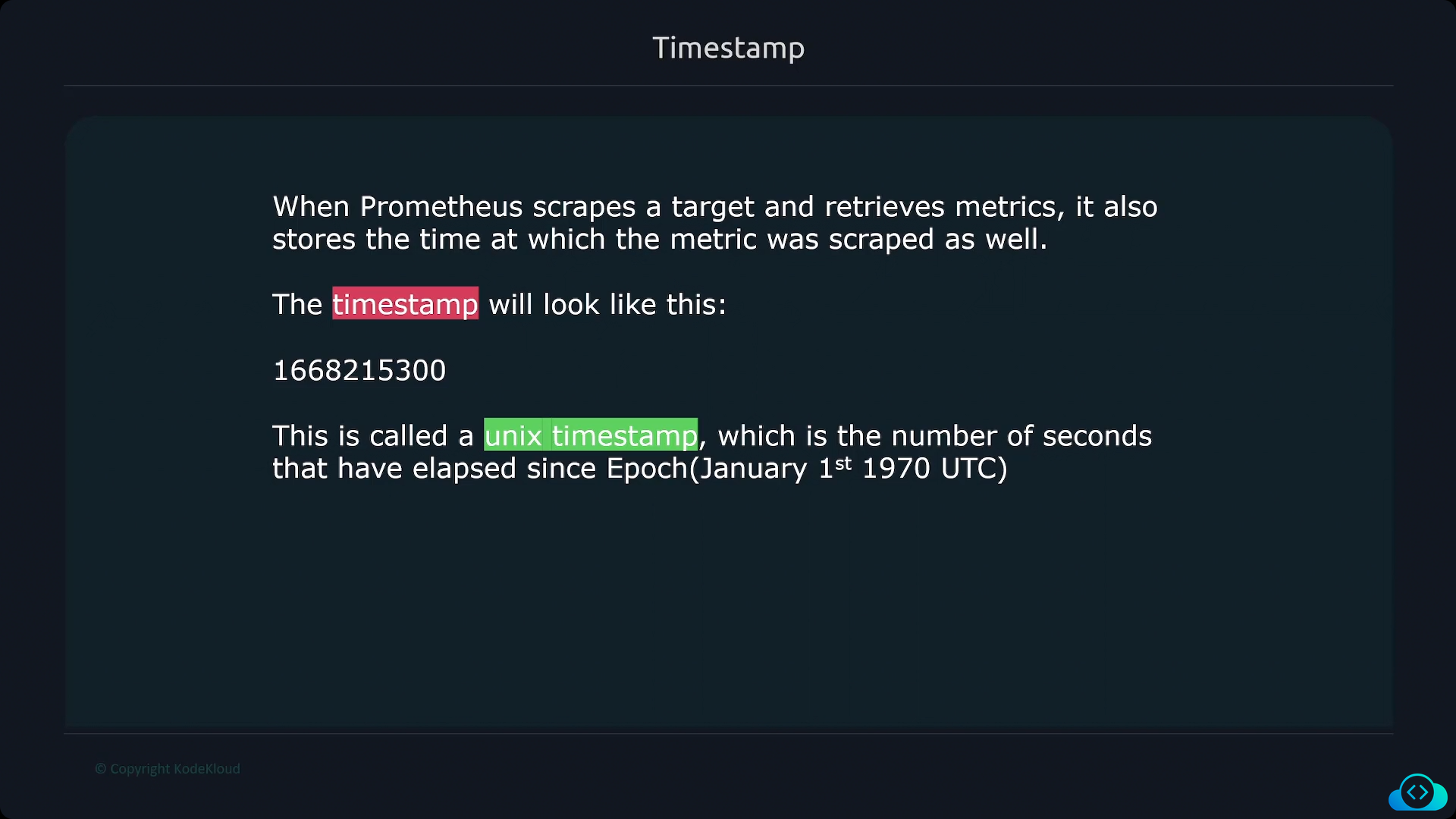
Task: Click "UTC)" at the end of the paragraph
Action: click(x=974, y=469)
